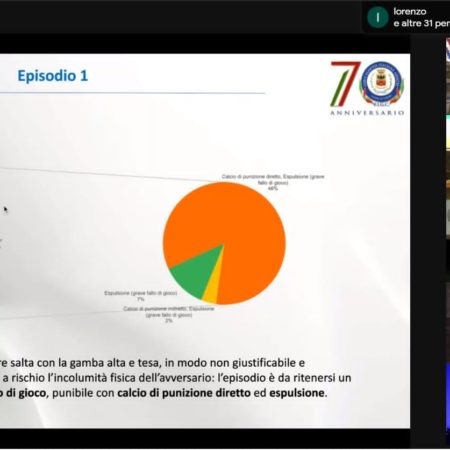Click the "Episodio 1" slide title
The image size is (450, 450).
pos(53,76)
